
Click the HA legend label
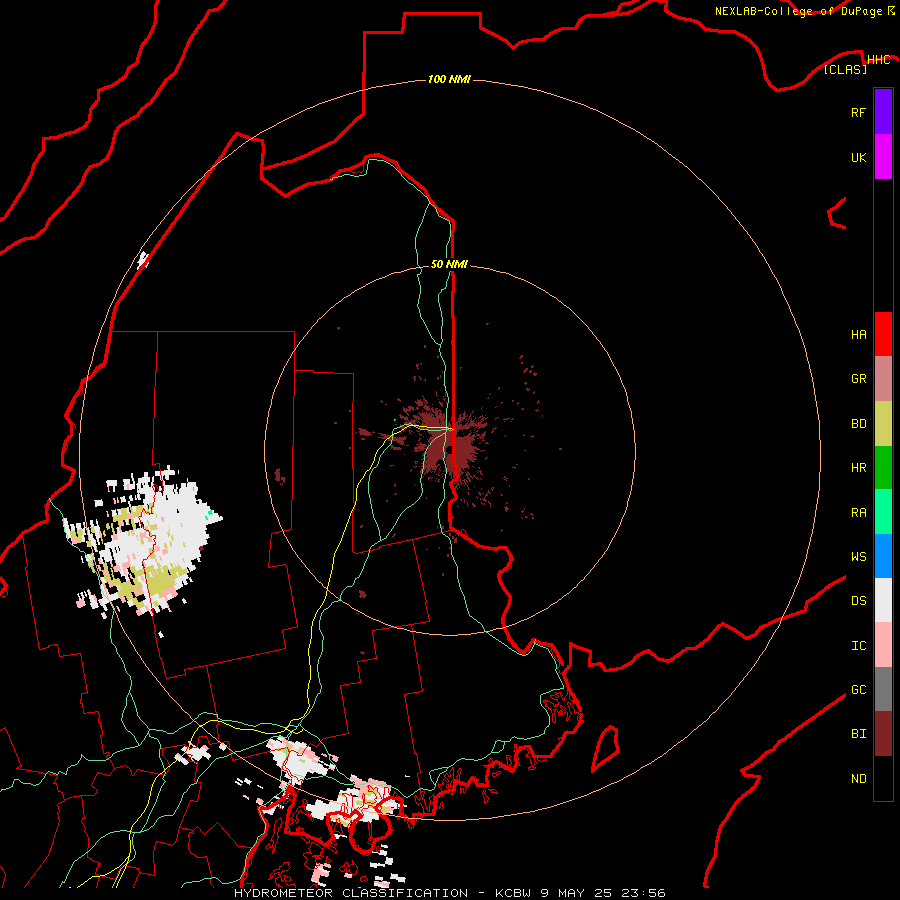coord(858,335)
